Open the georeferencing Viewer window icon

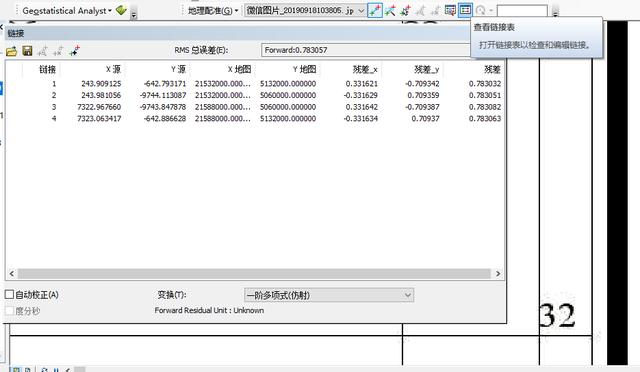pos(450,10)
